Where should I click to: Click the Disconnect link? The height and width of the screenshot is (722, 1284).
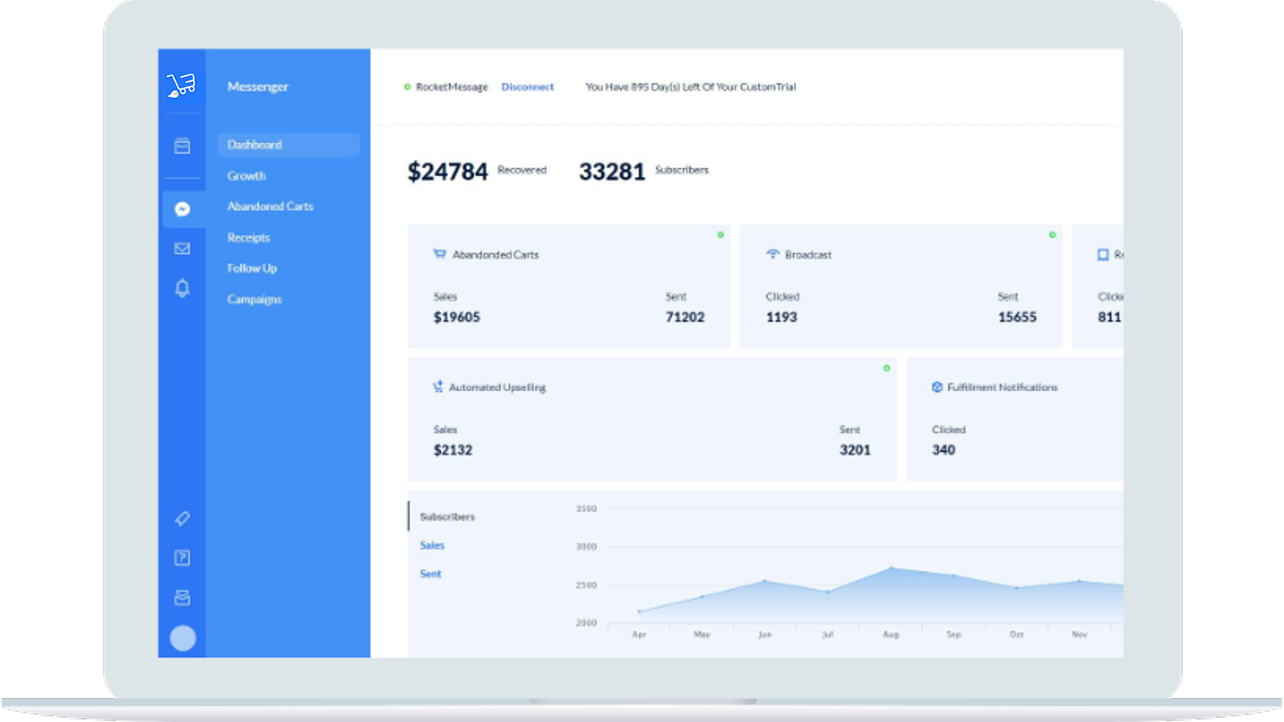point(527,87)
